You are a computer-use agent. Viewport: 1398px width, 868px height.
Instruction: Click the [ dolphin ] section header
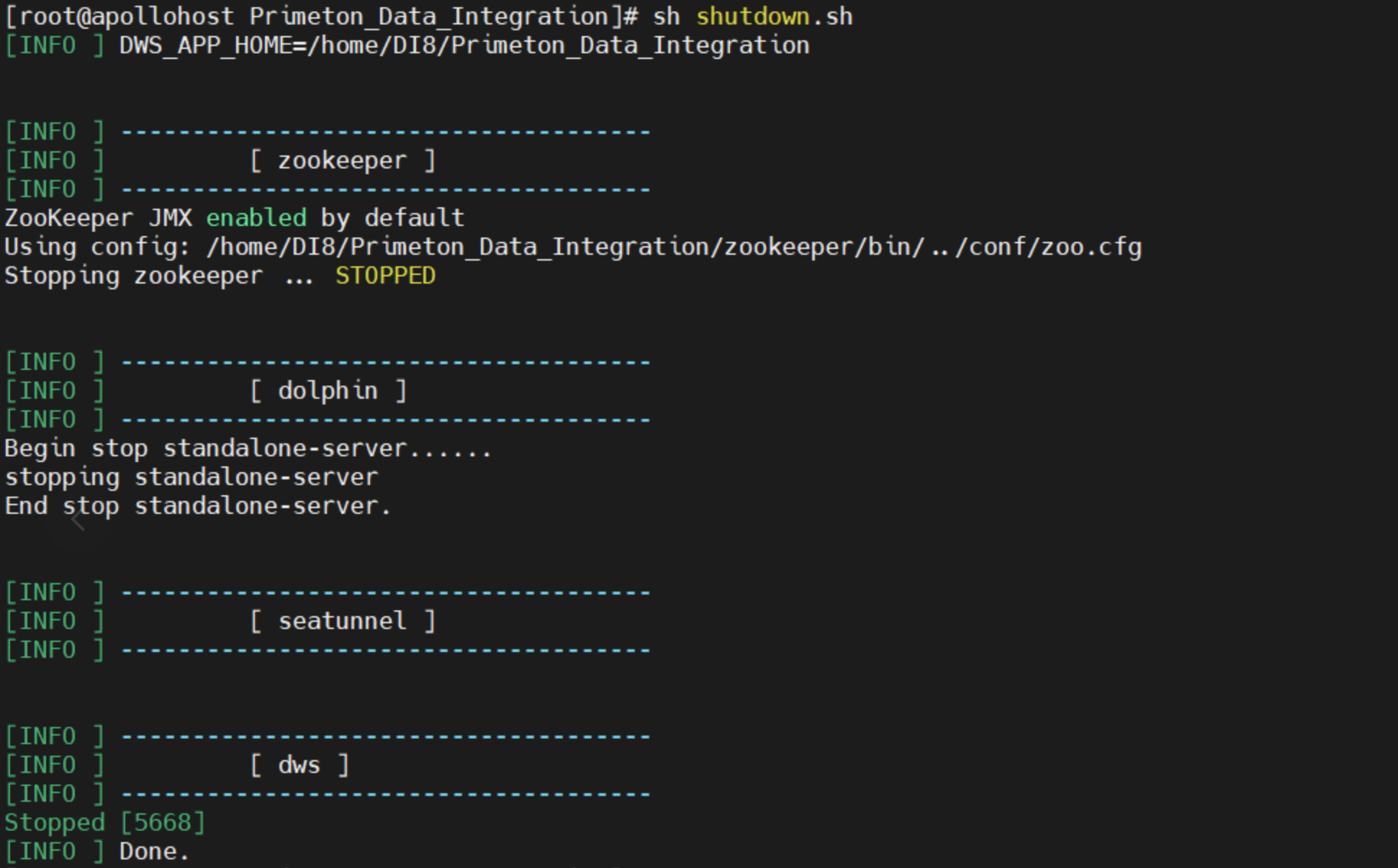coord(328,391)
